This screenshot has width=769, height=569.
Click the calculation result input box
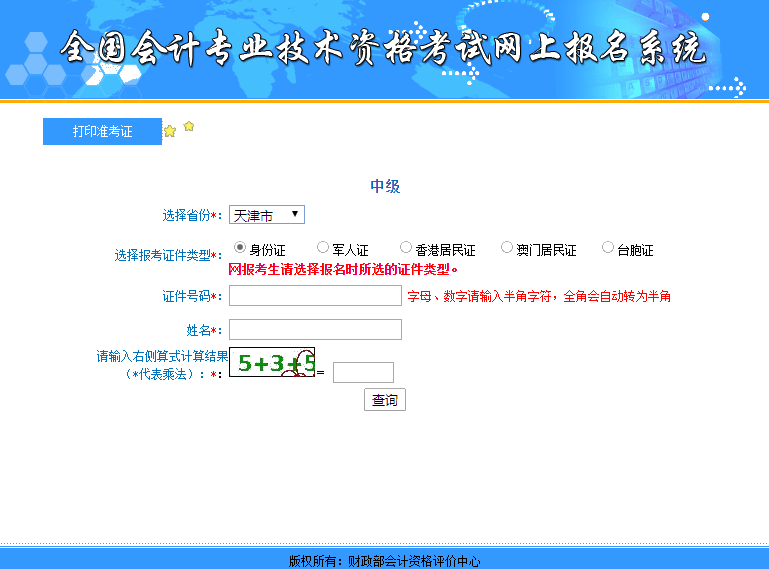coord(363,372)
